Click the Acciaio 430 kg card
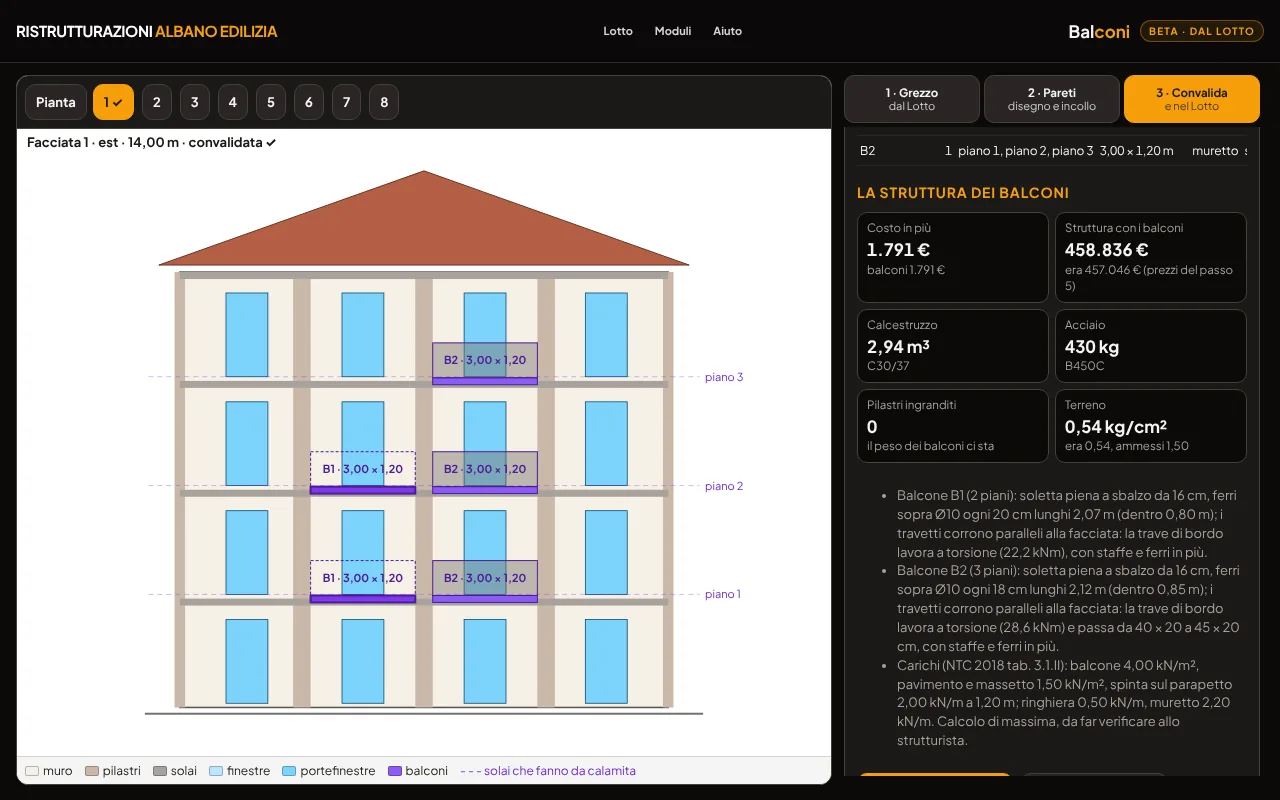1280x800 pixels. tap(1151, 346)
